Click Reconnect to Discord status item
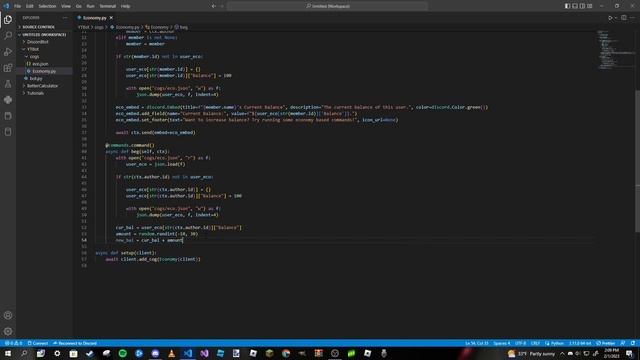The image size is (640, 360). coord(75,343)
